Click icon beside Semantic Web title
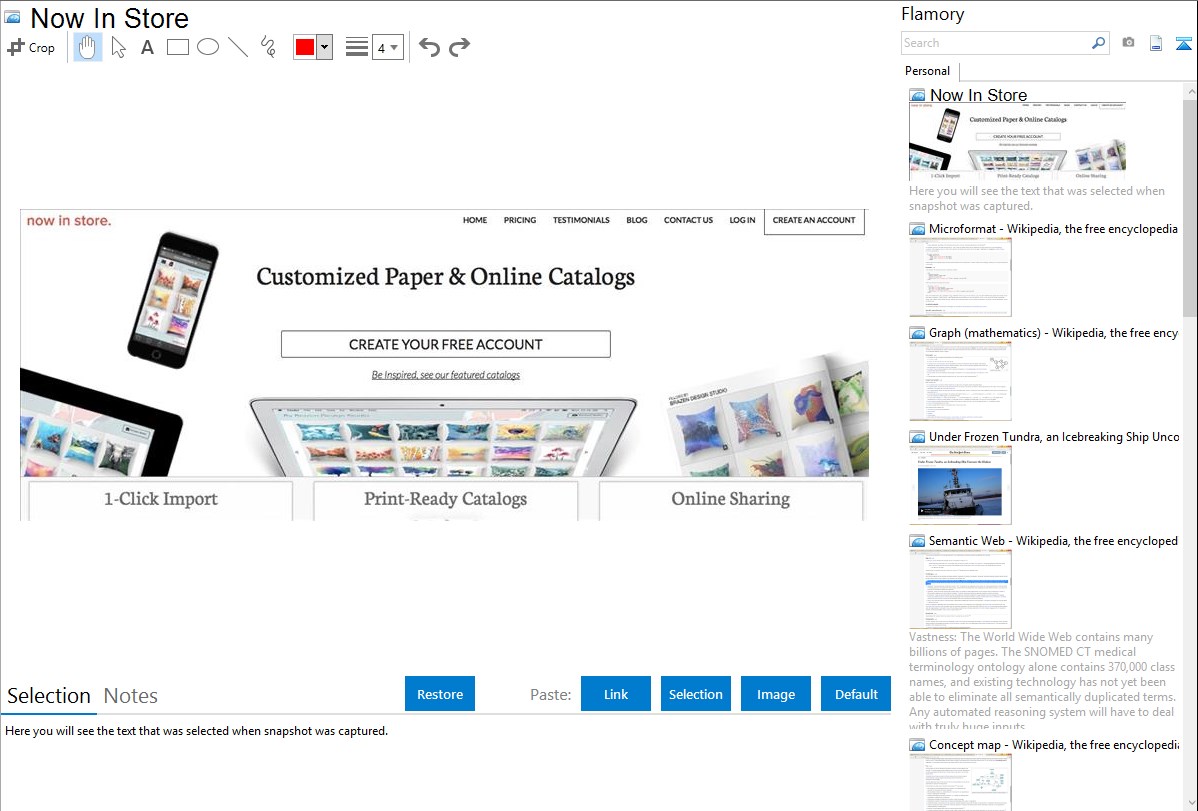Screen dimensions: 1198x811 click(917, 541)
